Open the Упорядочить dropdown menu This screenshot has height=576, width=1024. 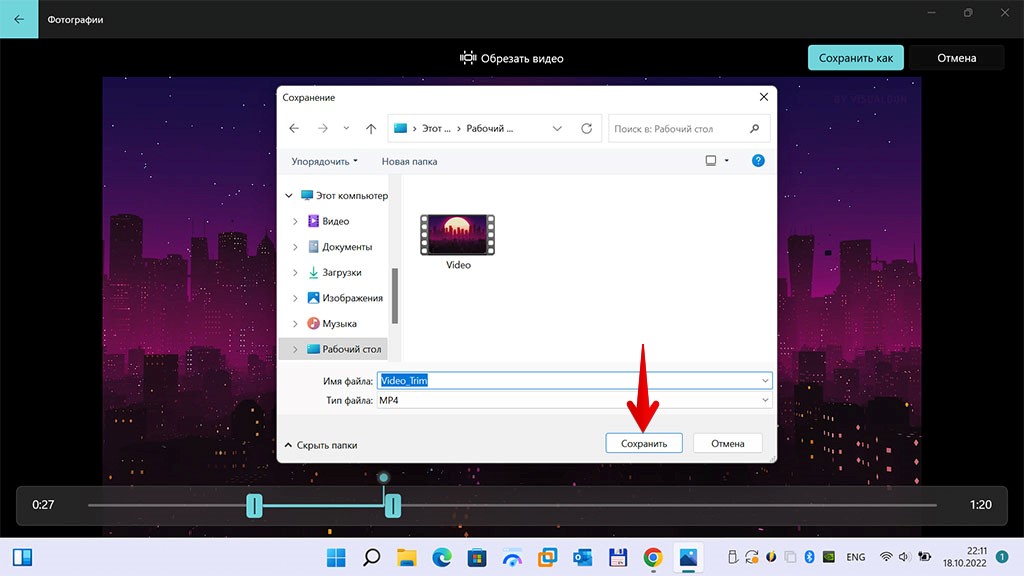point(324,161)
